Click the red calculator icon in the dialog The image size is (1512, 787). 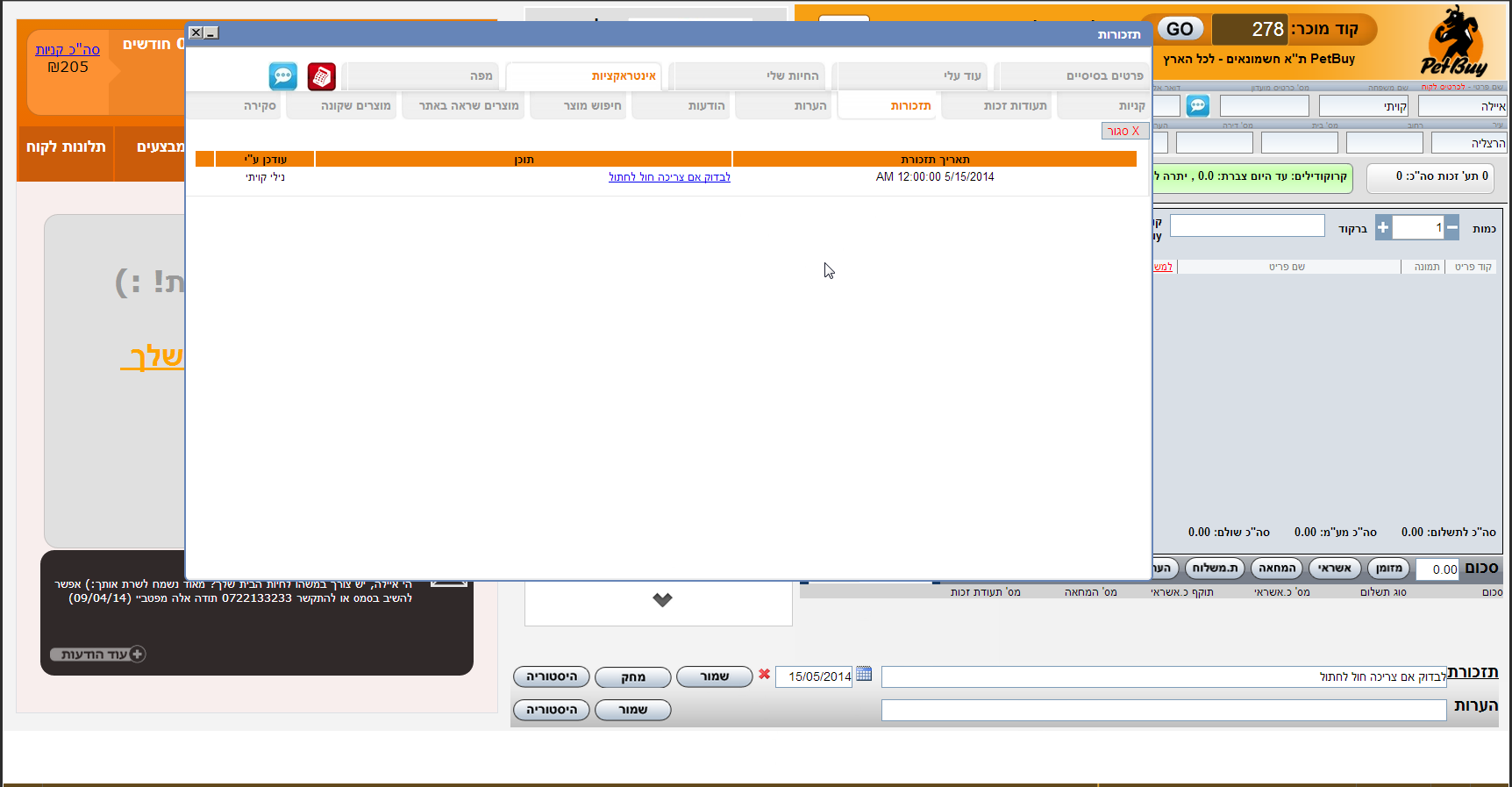click(x=322, y=76)
